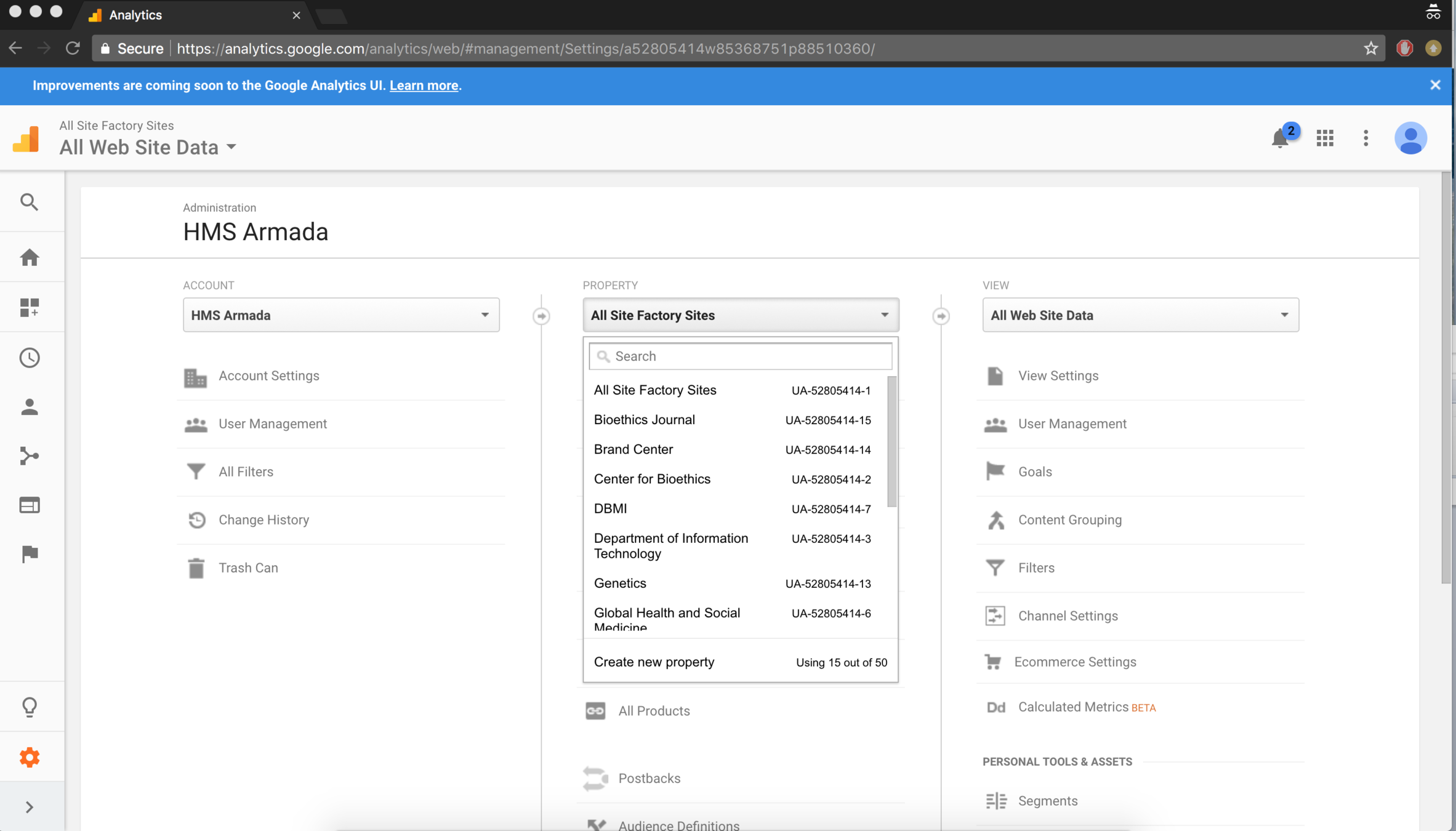Open Real-Time clock icon in sidebar

29,358
